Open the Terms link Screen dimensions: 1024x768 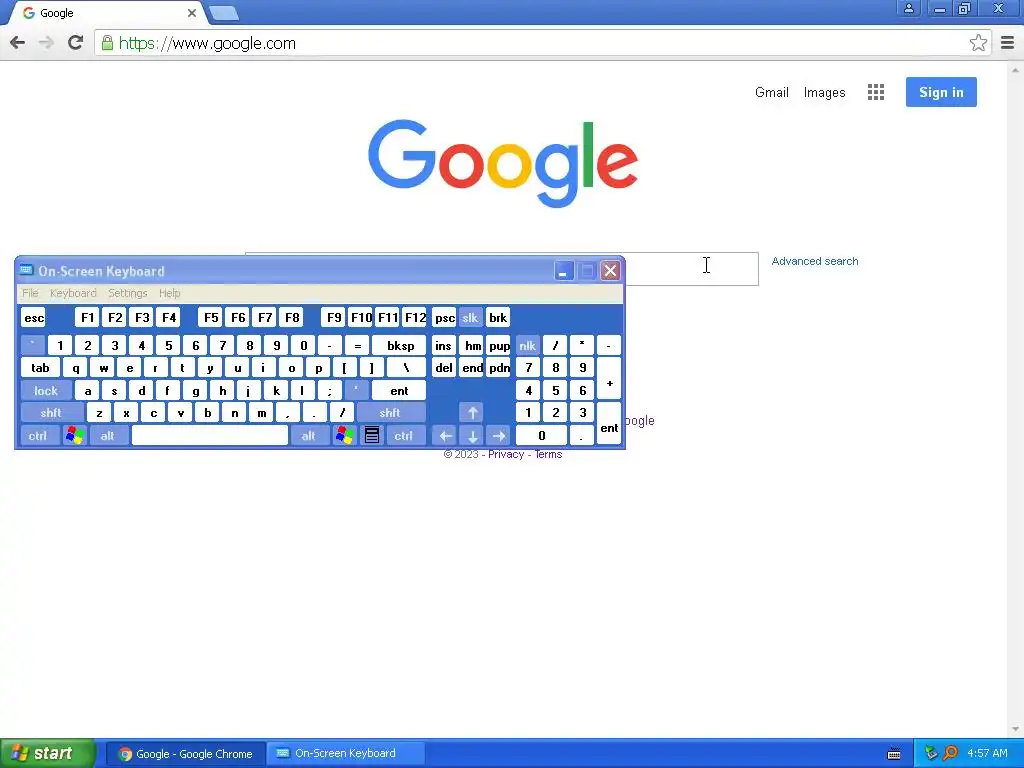click(549, 455)
